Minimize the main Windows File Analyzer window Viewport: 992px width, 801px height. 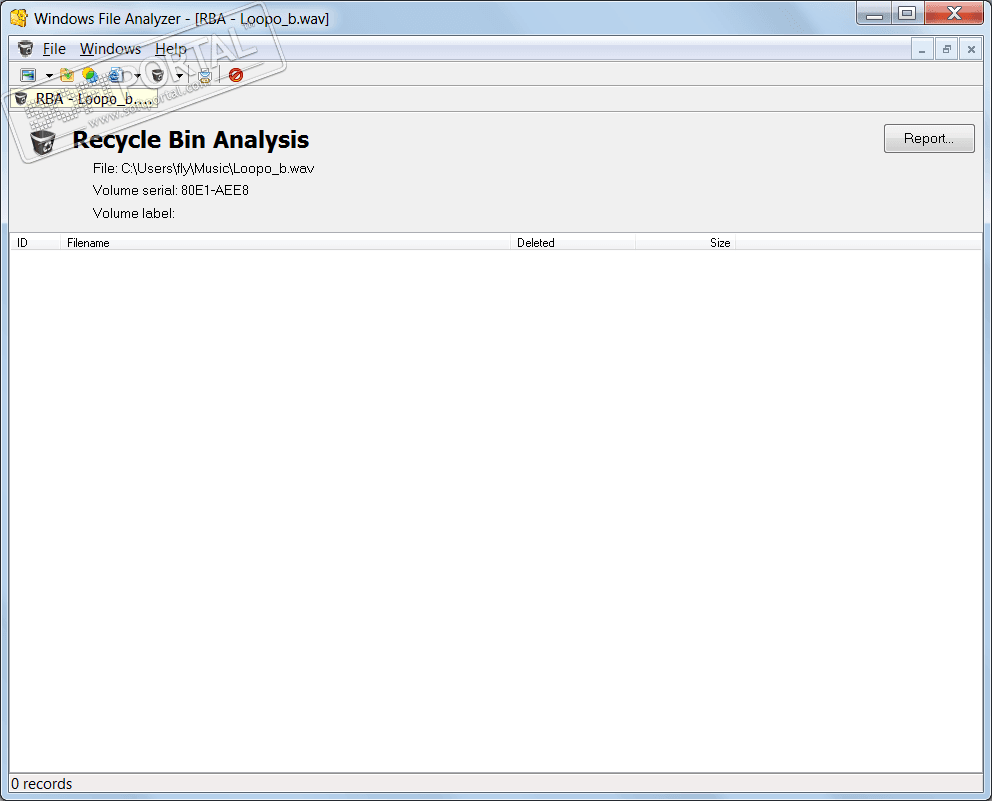click(x=874, y=13)
